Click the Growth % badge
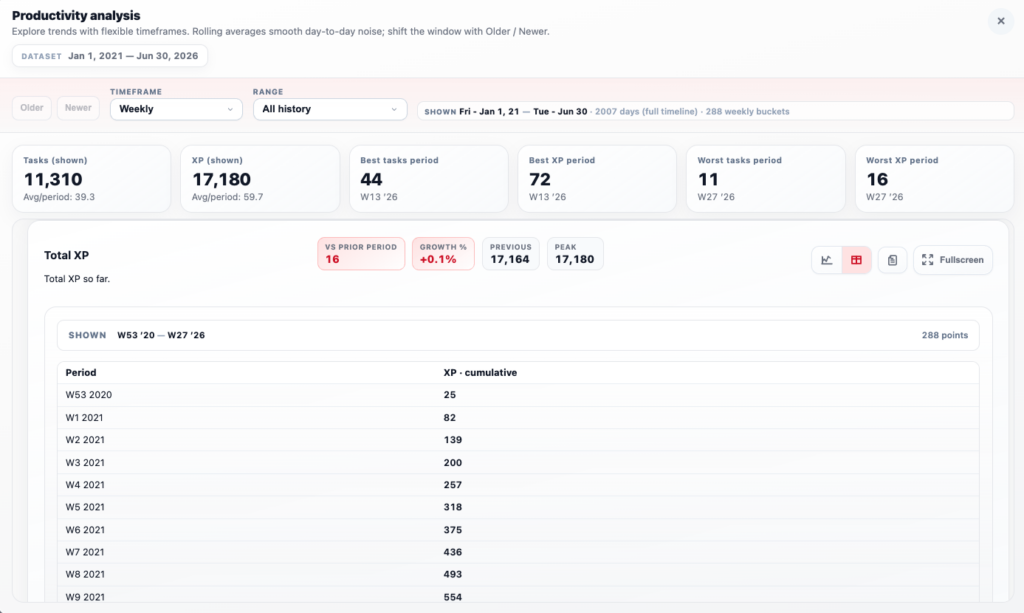 tap(443, 254)
